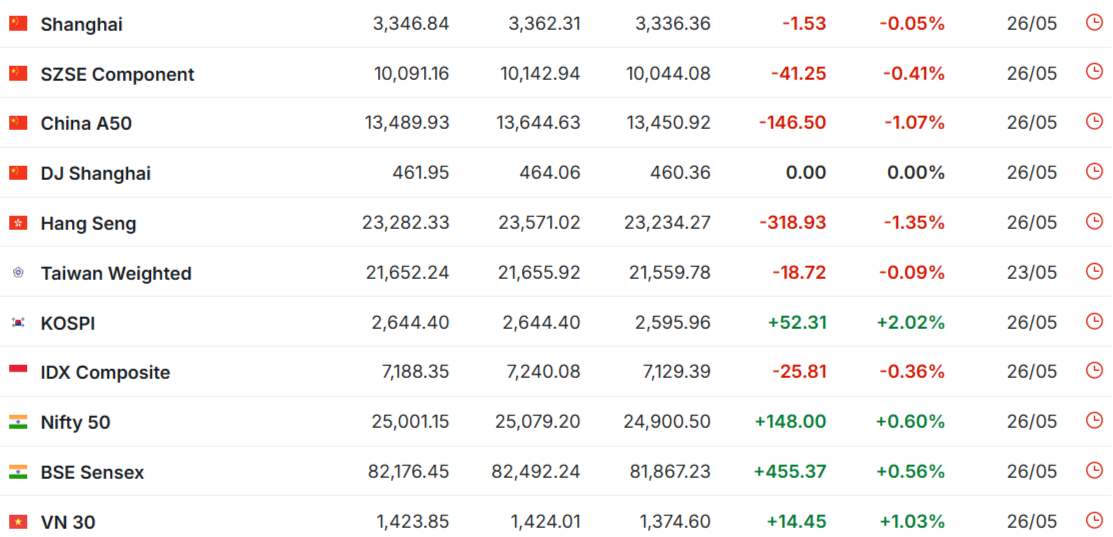Click the clock icon in Hang Seng row

click(1094, 221)
